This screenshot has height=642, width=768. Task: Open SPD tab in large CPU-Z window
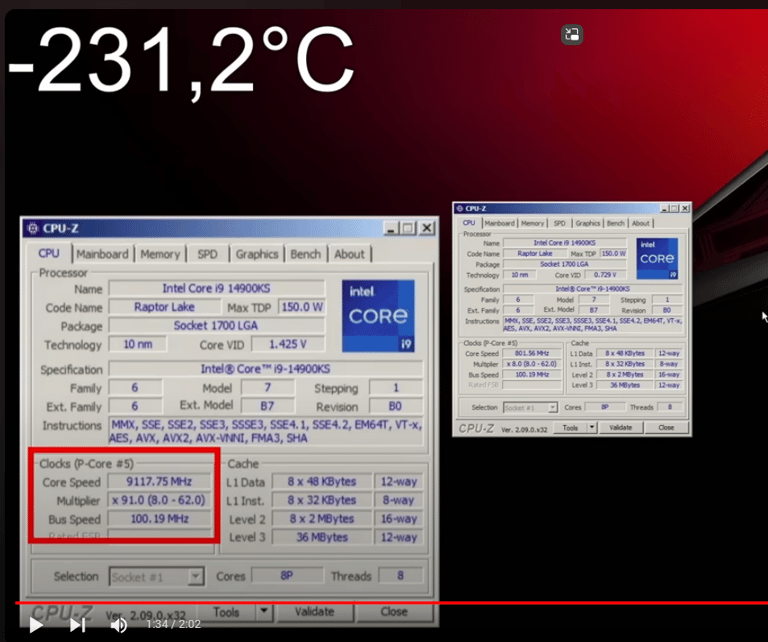[207, 254]
